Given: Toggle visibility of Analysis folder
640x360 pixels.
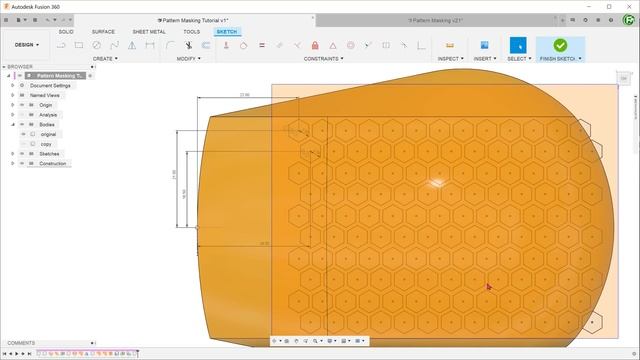Looking at the screenshot, I should click(x=22, y=115).
